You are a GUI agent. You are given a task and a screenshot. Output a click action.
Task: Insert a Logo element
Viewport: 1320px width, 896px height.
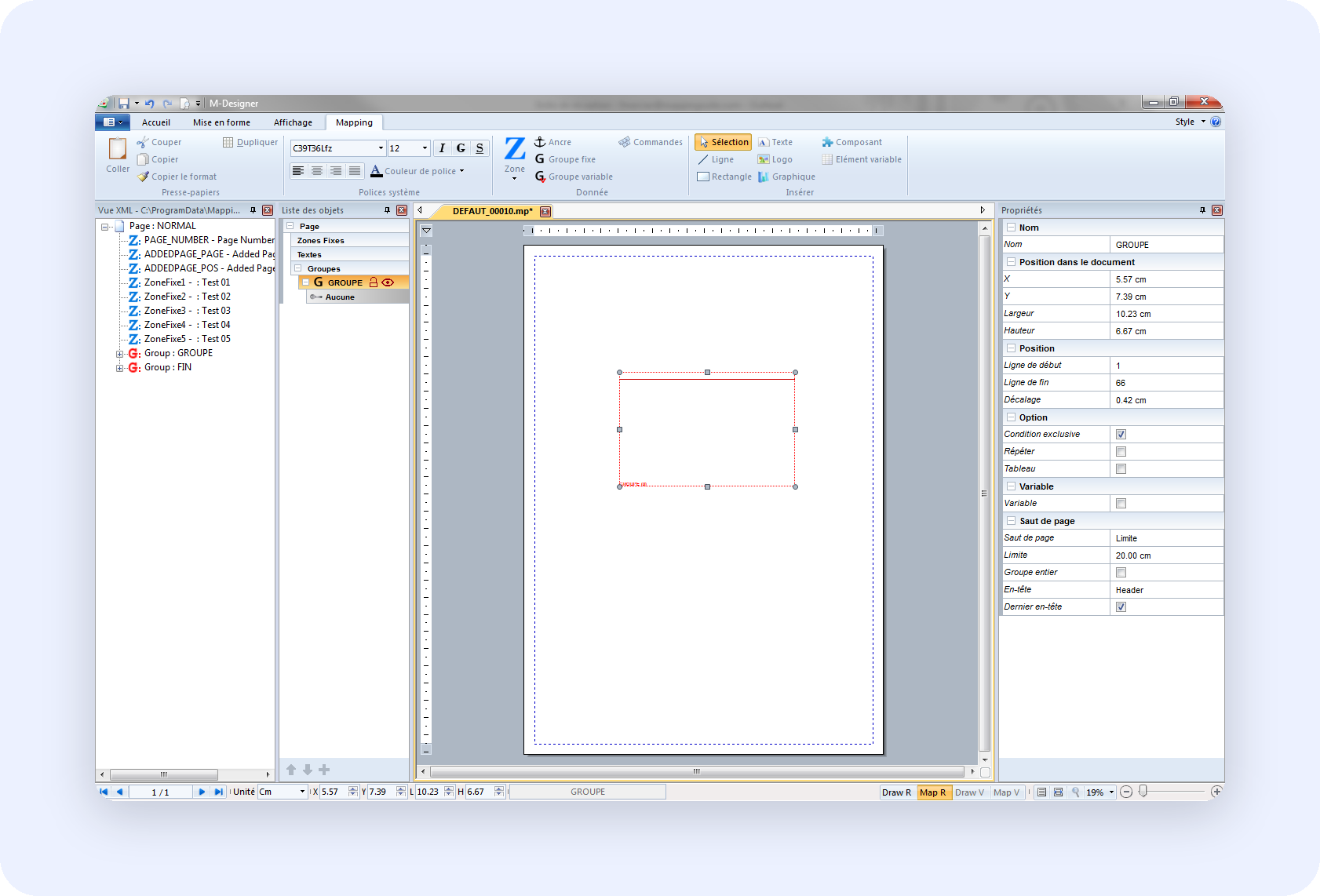coord(775,159)
